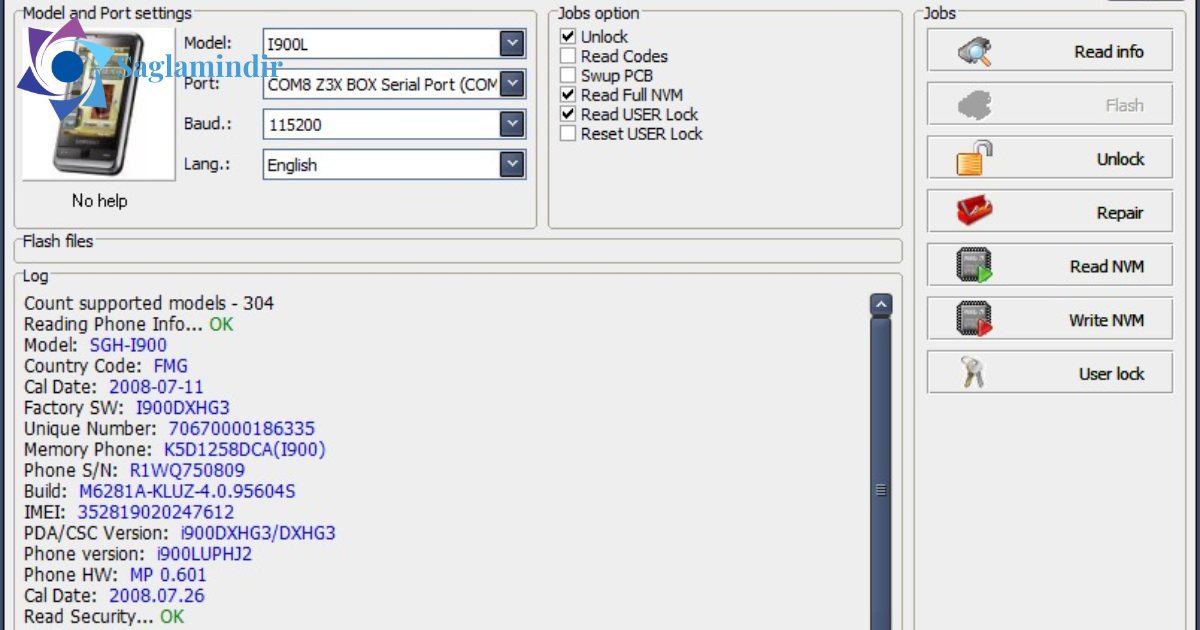Click the Read info button label
This screenshot has width=1200, height=630.
(1109, 52)
